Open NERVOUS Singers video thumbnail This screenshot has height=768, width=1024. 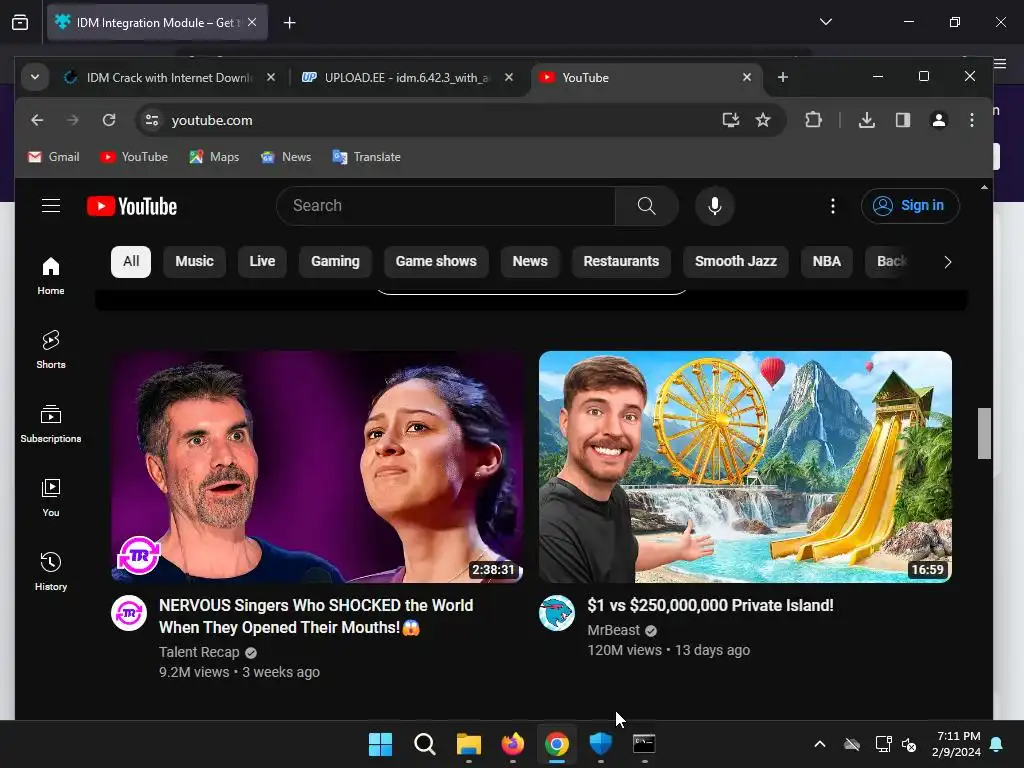[x=317, y=467]
